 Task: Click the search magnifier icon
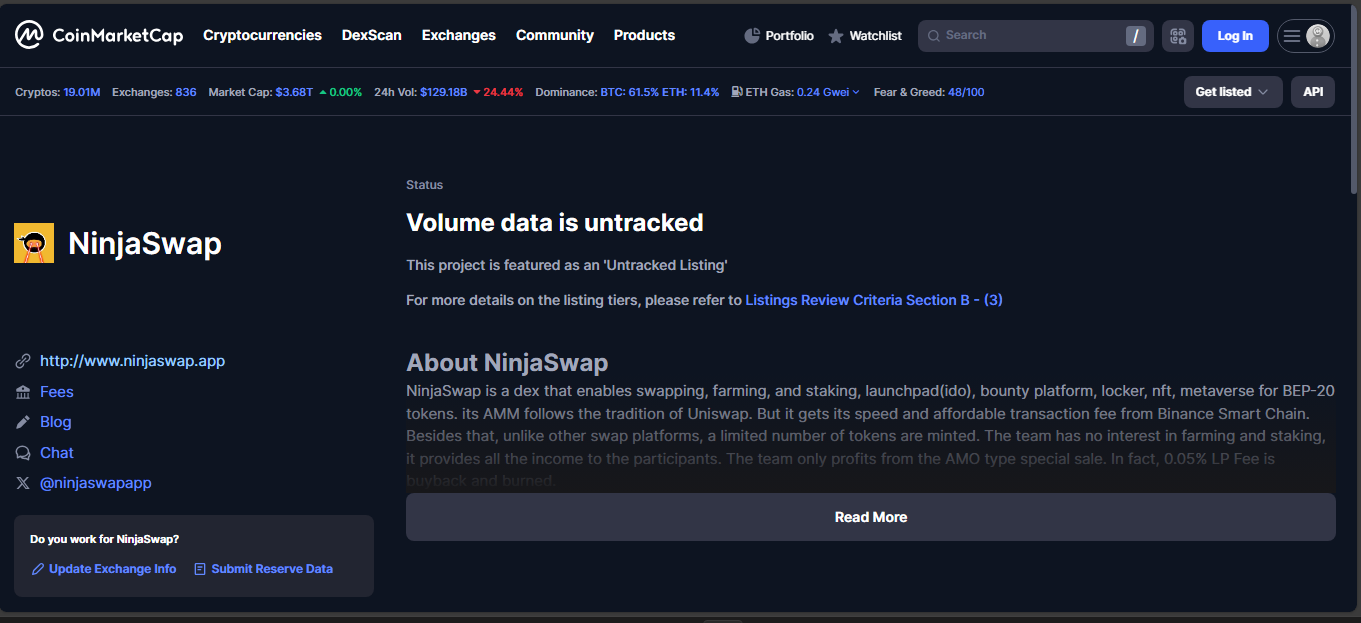[934, 36]
